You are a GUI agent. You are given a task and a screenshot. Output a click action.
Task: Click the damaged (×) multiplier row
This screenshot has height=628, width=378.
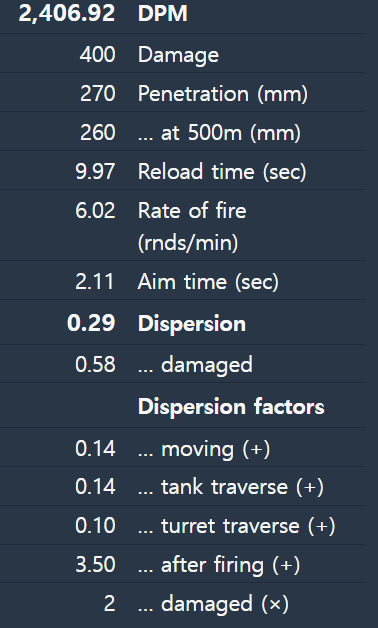click(x=182, y=604)
